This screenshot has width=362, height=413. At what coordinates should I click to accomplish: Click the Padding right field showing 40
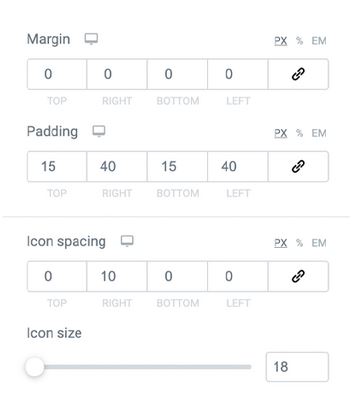(x=117, y=166)
